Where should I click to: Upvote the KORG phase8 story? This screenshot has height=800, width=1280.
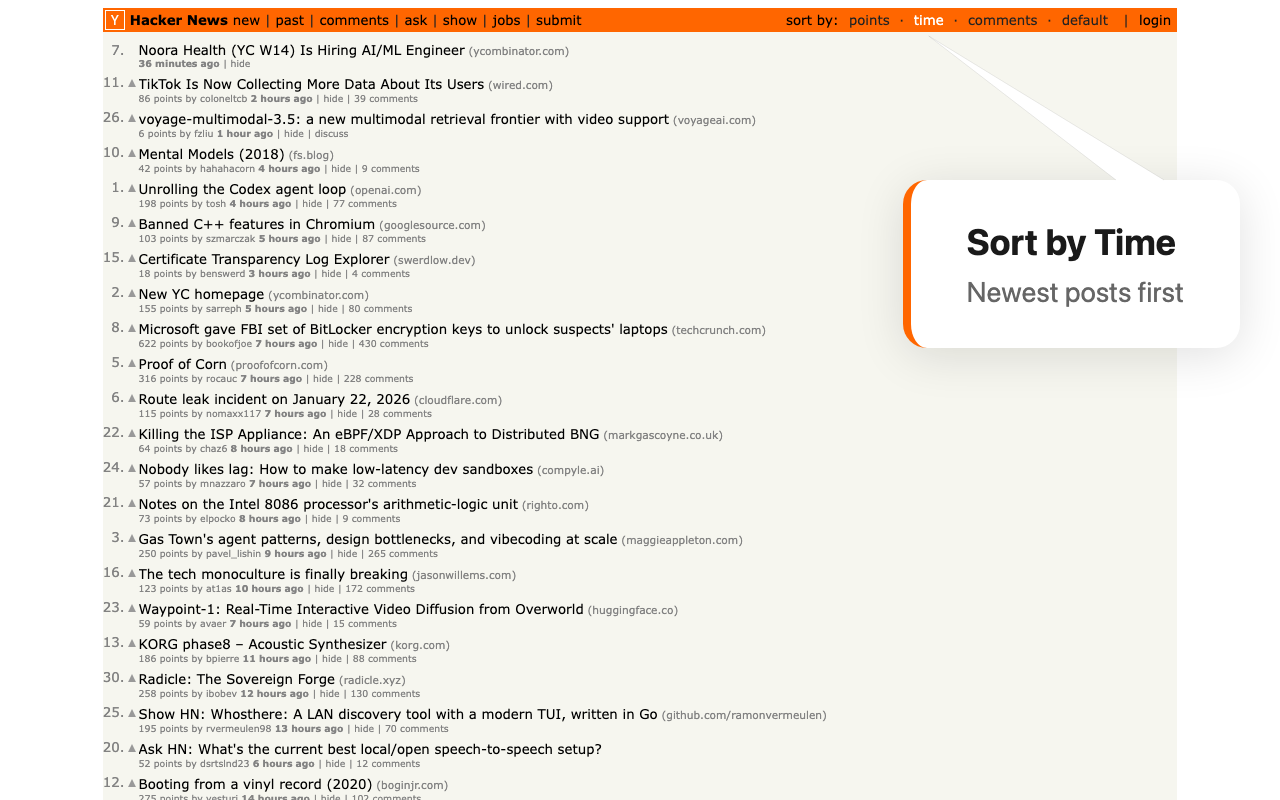click(x=132, y=643)
